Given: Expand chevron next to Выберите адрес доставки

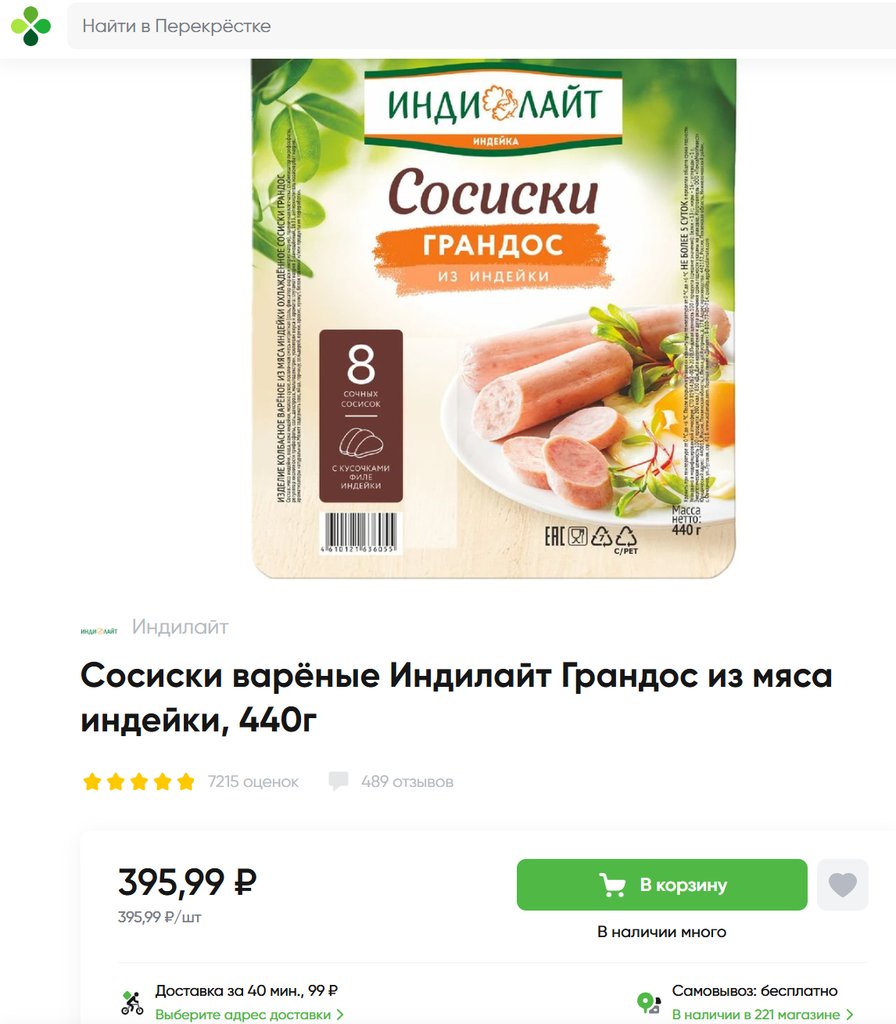Looking at the screenshot, I should [x=340, y=1015].
